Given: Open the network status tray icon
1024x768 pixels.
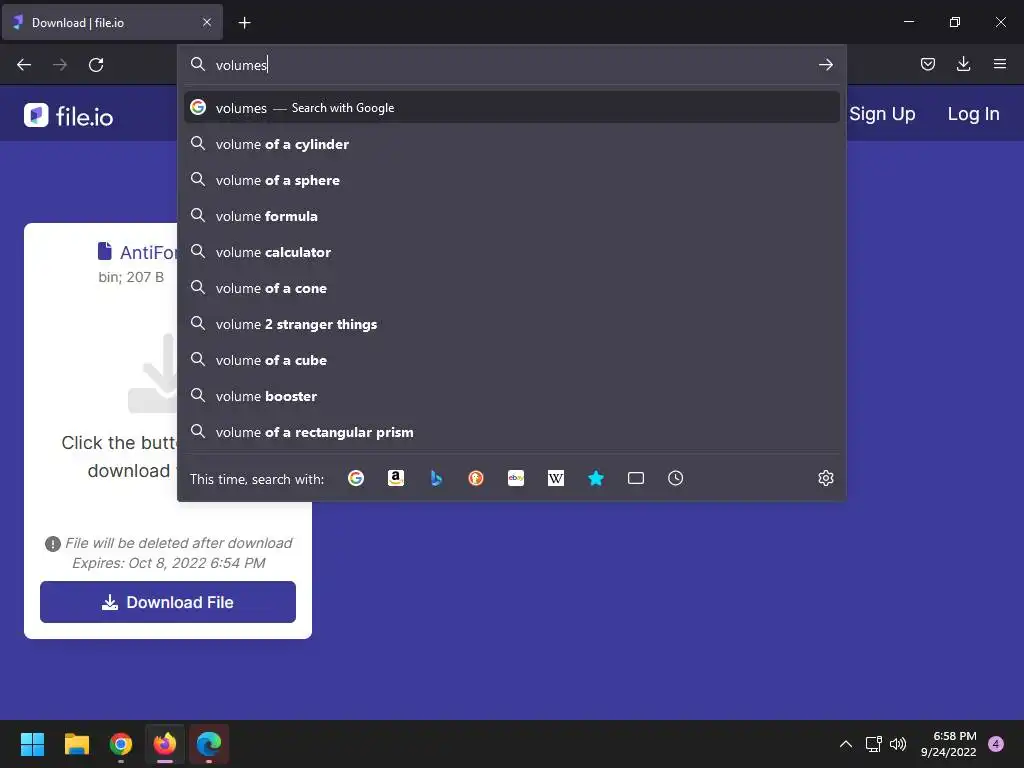Looking at the screenshot, I should click(x=873, y=744).
